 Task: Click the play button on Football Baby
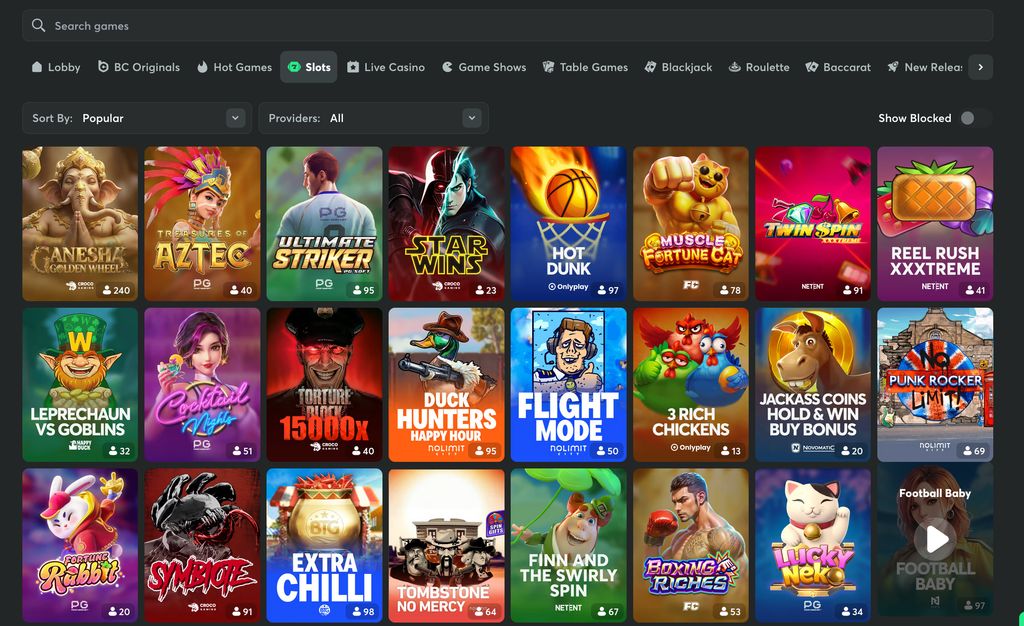pyautogui.click(x=935, y=540)
